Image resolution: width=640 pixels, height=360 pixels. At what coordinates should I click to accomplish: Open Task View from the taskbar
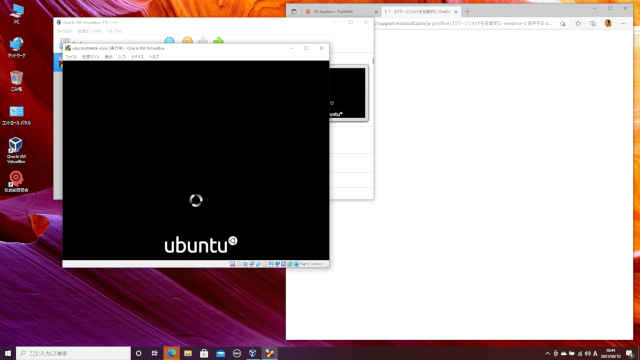(155, 353)
